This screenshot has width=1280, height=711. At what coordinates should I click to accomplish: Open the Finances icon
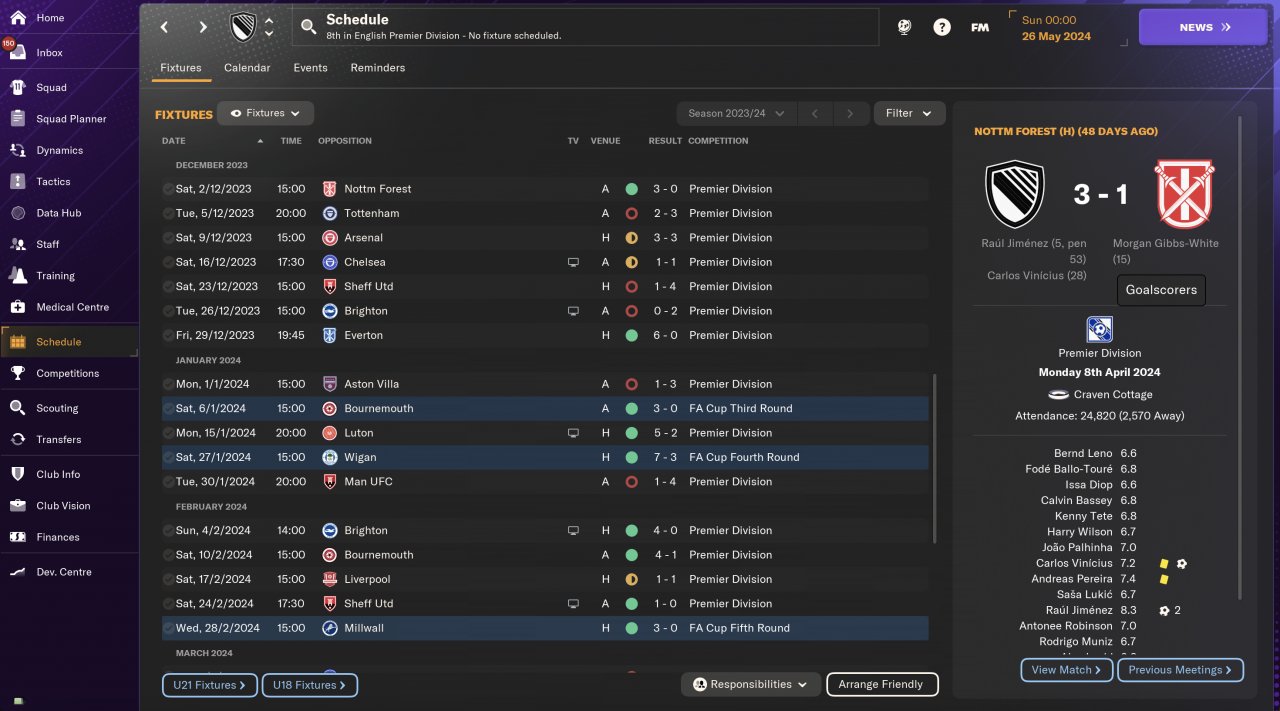(x=18, y=537)
